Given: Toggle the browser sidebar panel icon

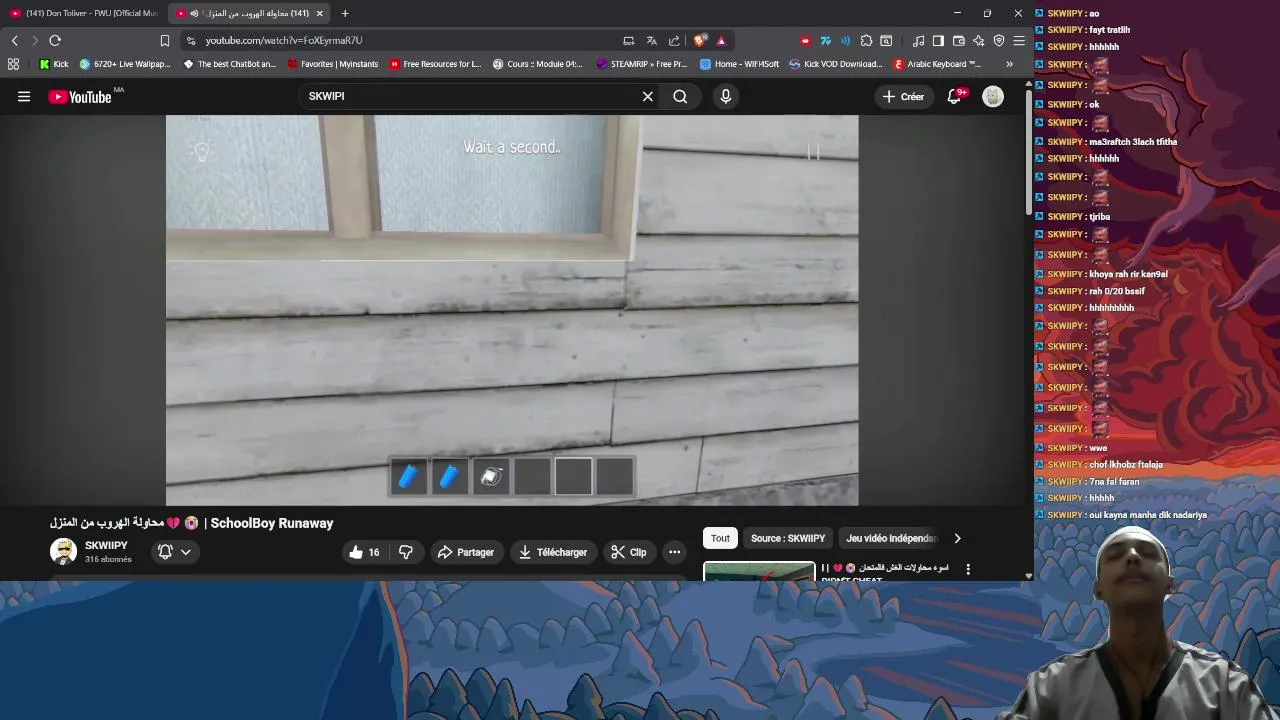Looking at the screenshot, I should click(x=938, y=40).
